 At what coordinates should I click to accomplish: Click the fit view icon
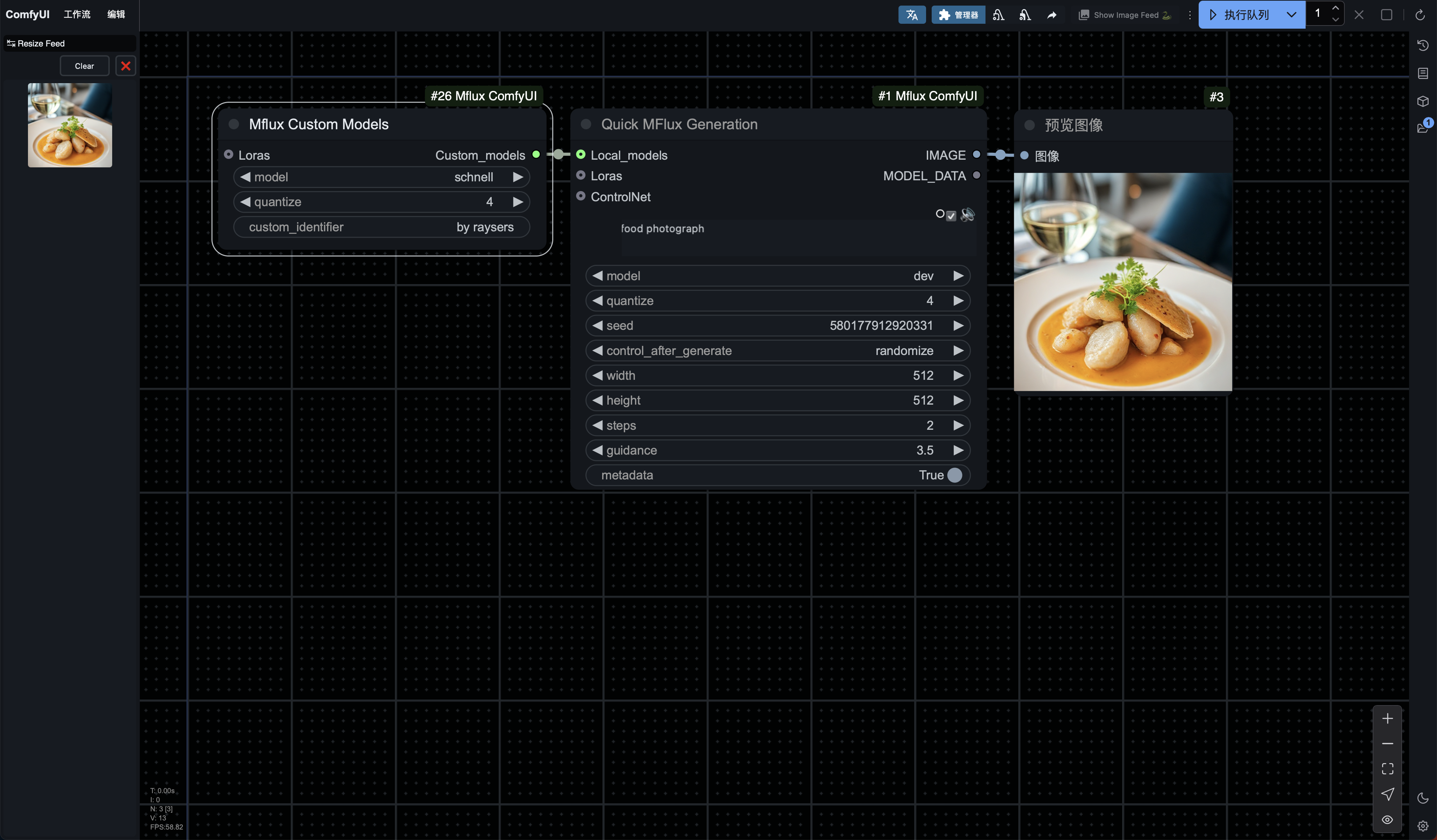(x=1387, y=769)
